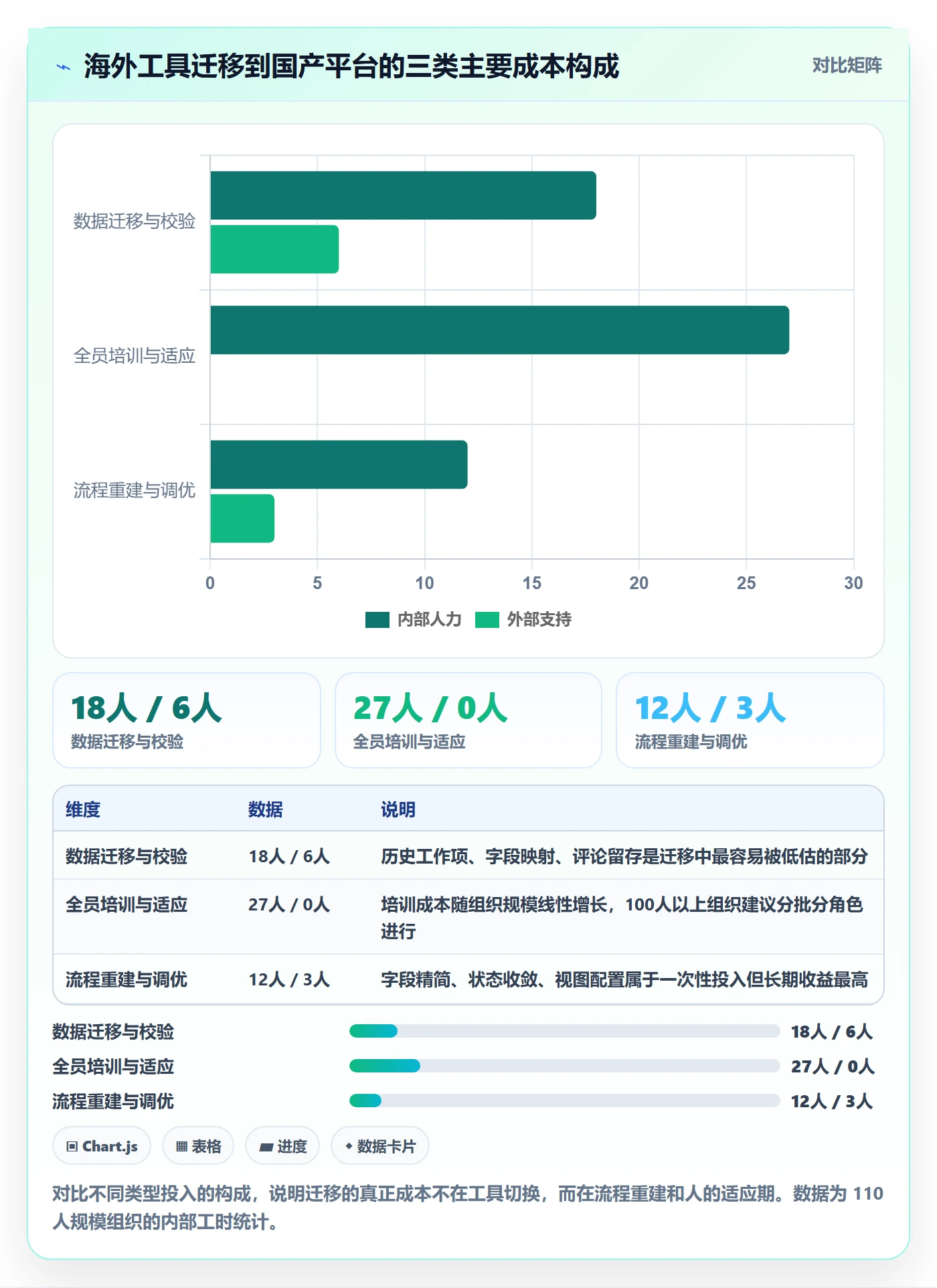Click the 外部支持 bar for 流程重建与调优
The image size is (937, 1288).
[242, 518]
